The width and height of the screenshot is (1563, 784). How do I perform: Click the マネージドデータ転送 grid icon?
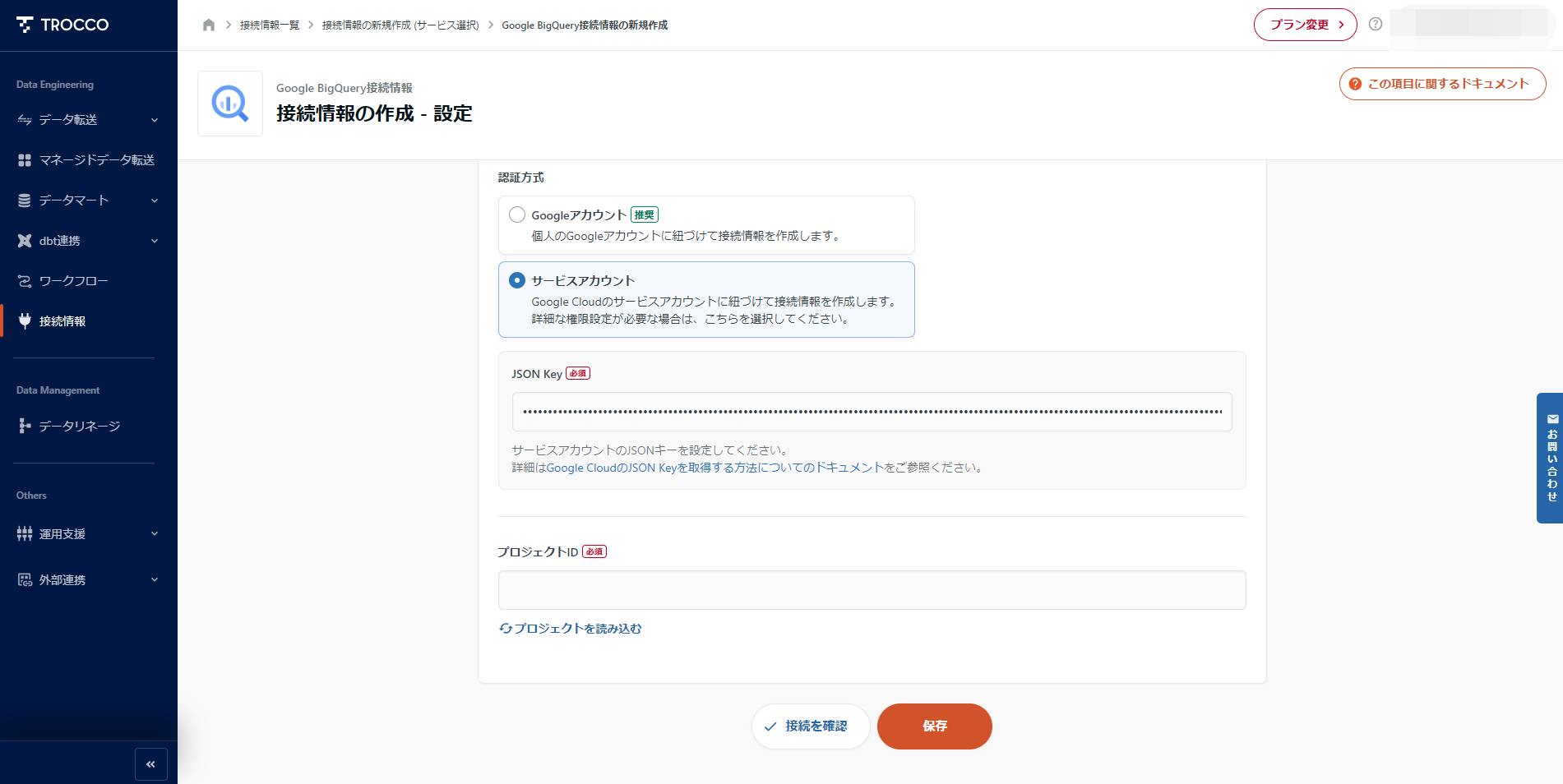pyautogui.click(x=25, y=160)
